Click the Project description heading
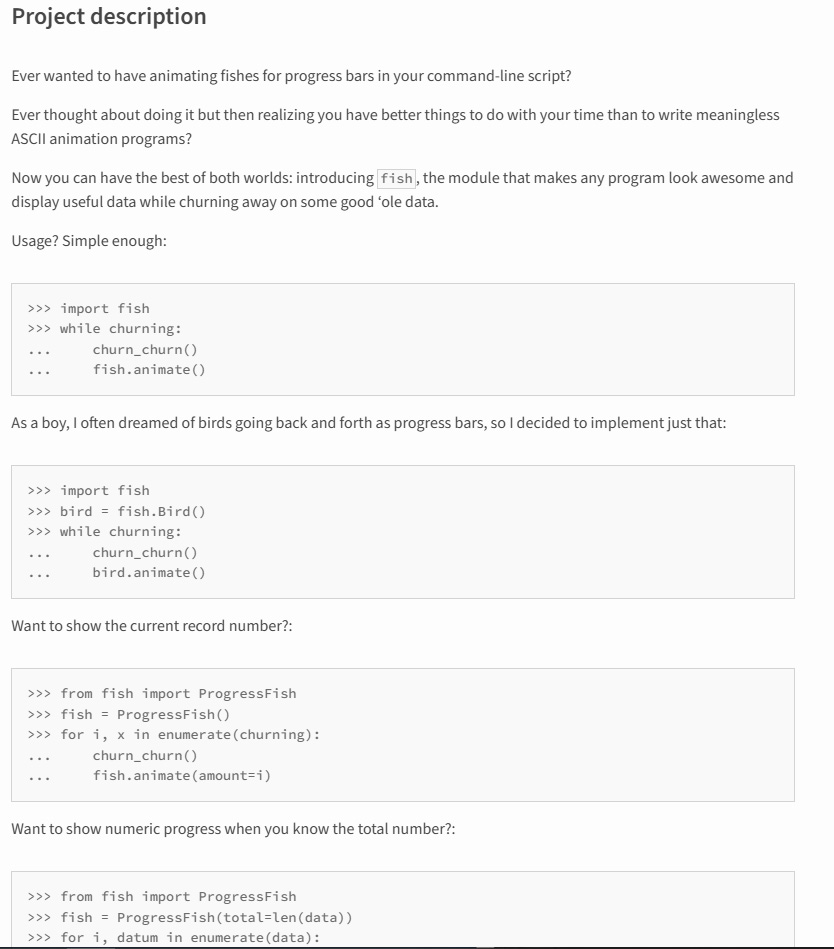The width and height of the screenshot is (834, 949). click(x=109, y=17)
